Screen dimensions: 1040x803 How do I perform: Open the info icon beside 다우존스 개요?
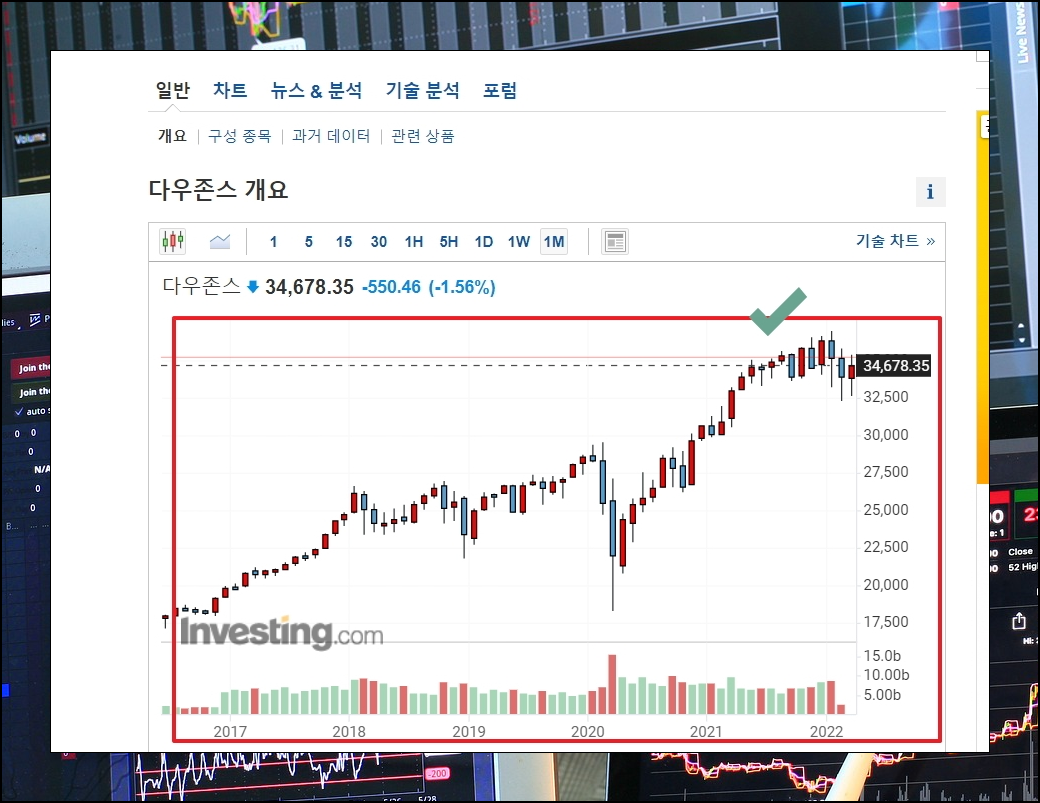930,192
